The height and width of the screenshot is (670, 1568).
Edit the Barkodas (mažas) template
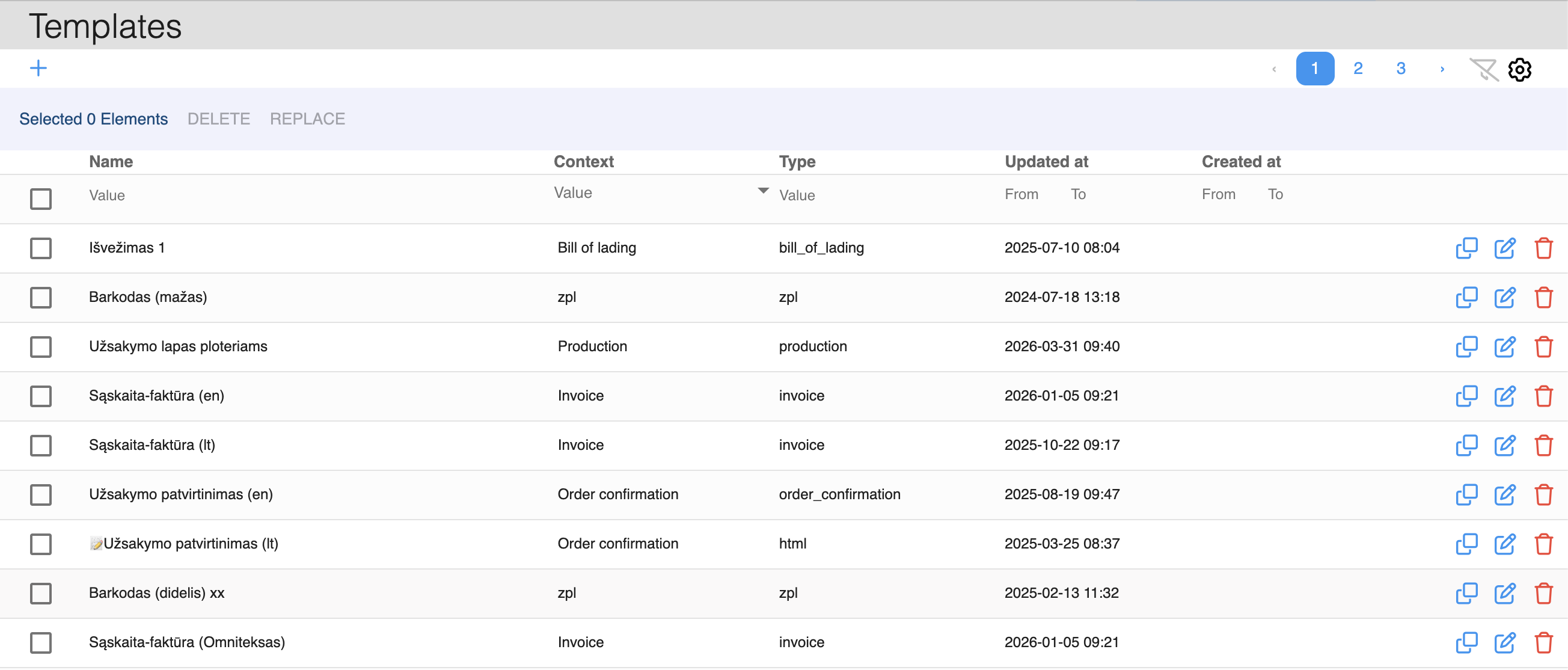pyautogui.click(x=1505, y=297)
